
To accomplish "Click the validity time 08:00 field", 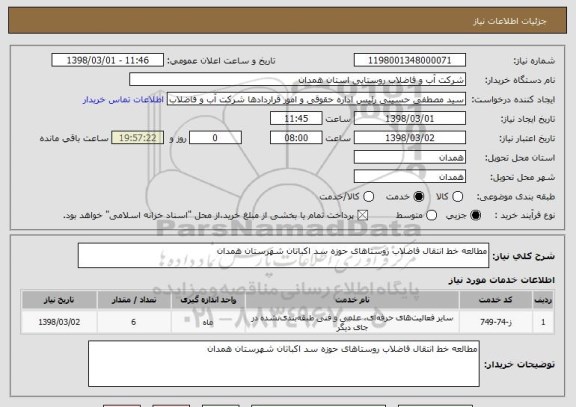I will [x=296, y=138].
